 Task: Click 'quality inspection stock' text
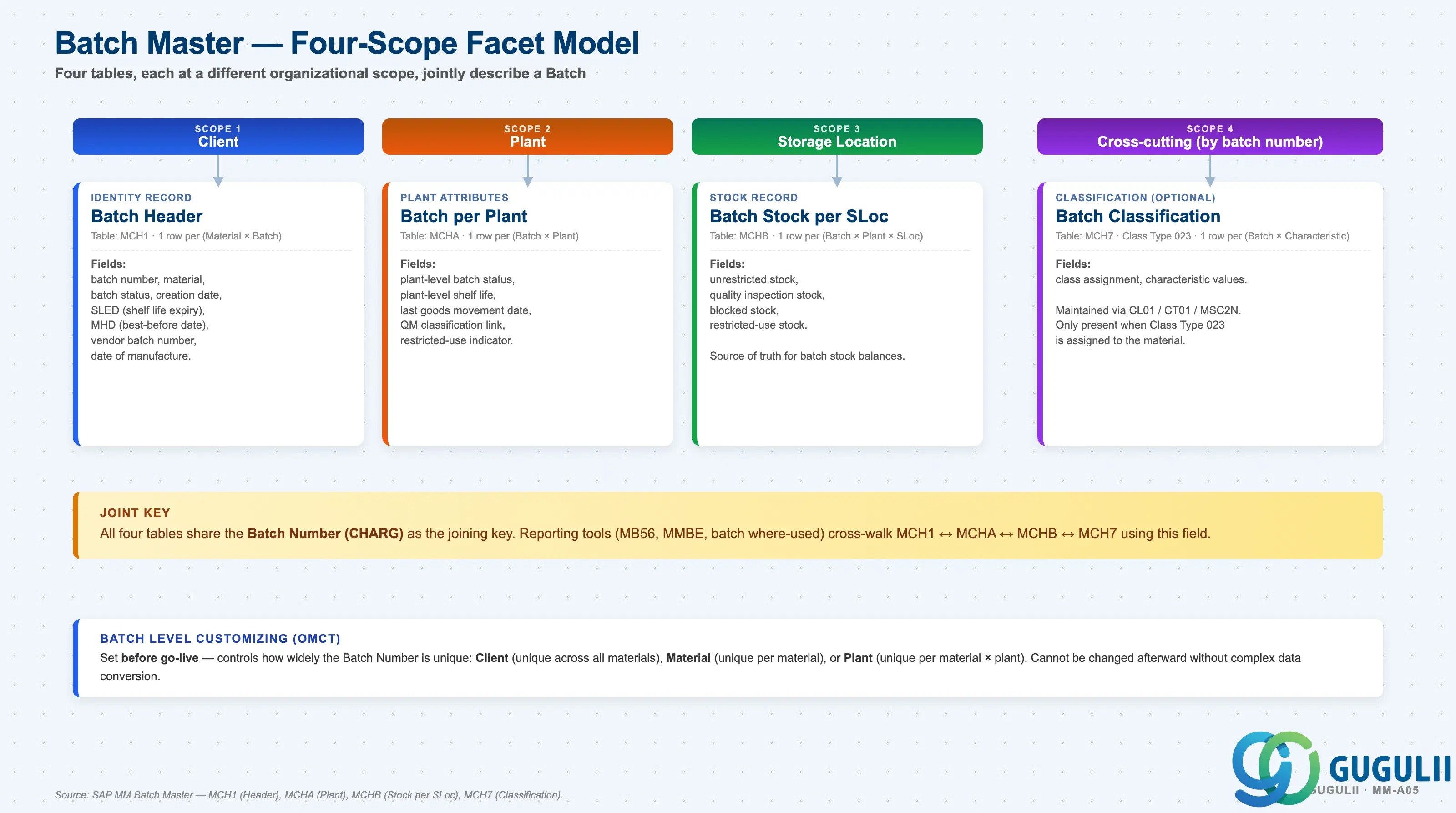[767, 295]
